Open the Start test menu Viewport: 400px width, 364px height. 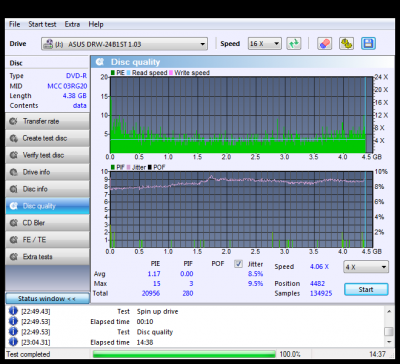[x=42, y=24]
